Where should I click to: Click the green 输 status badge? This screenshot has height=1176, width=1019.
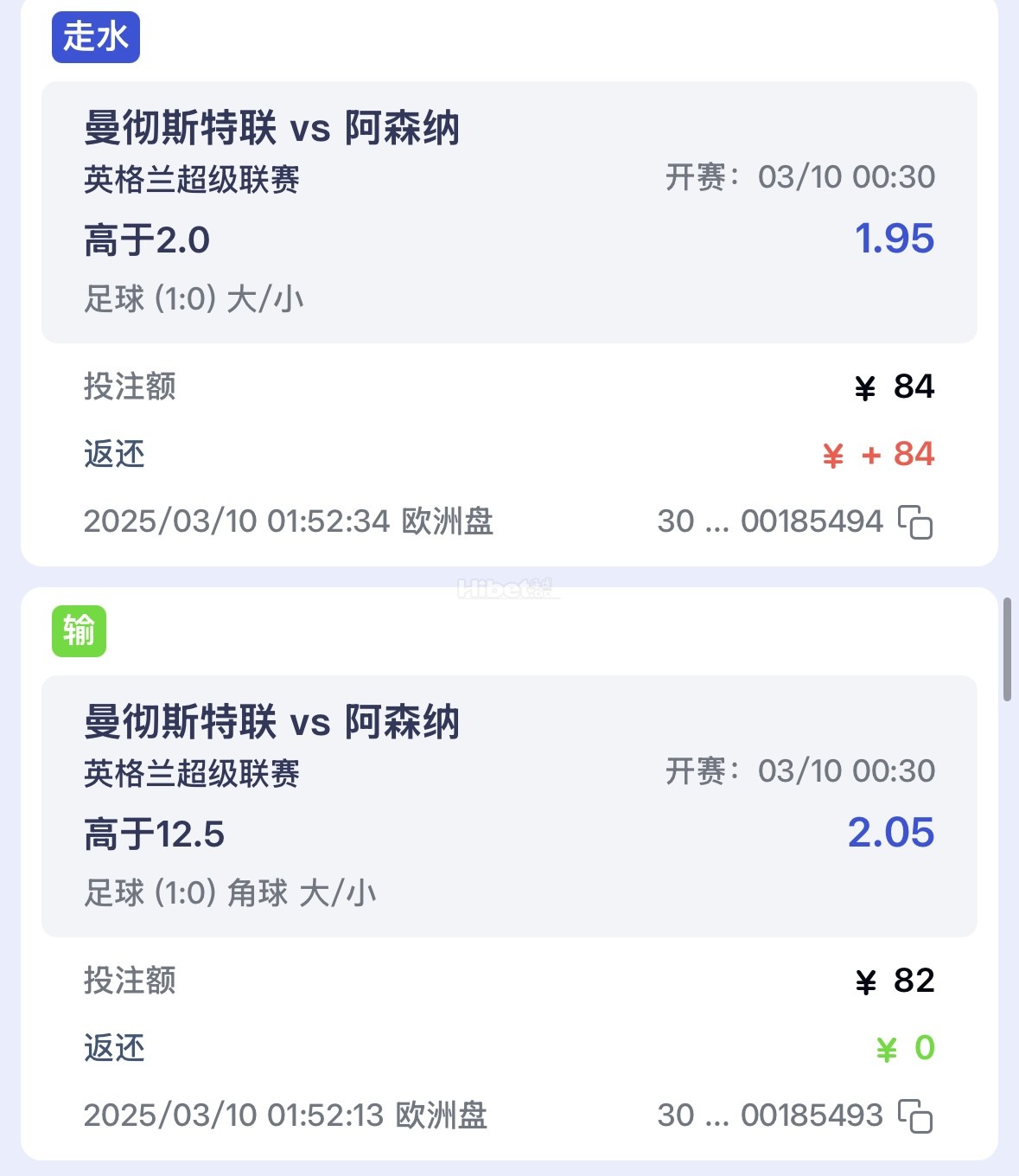(79, 631)
